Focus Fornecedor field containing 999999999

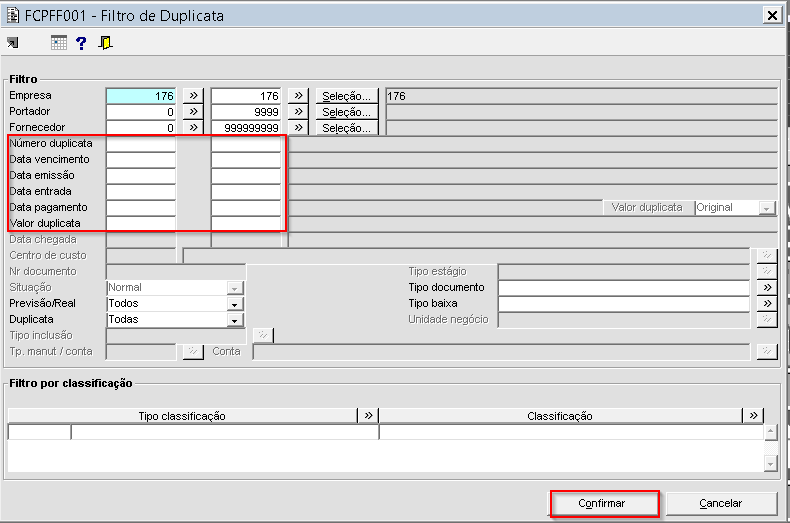[246, 127]
